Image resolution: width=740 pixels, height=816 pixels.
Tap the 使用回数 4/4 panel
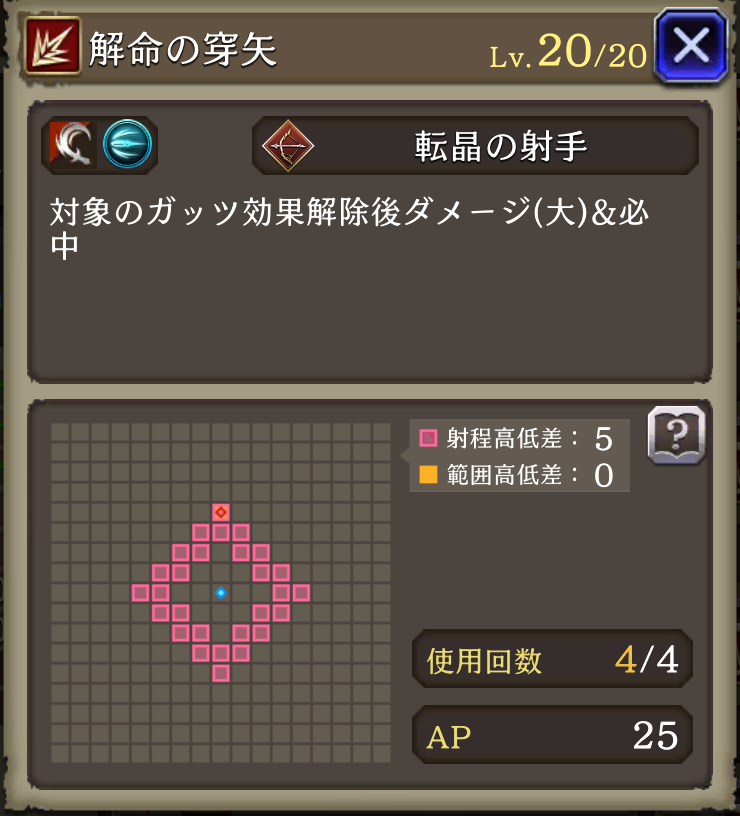click(552, 659)
